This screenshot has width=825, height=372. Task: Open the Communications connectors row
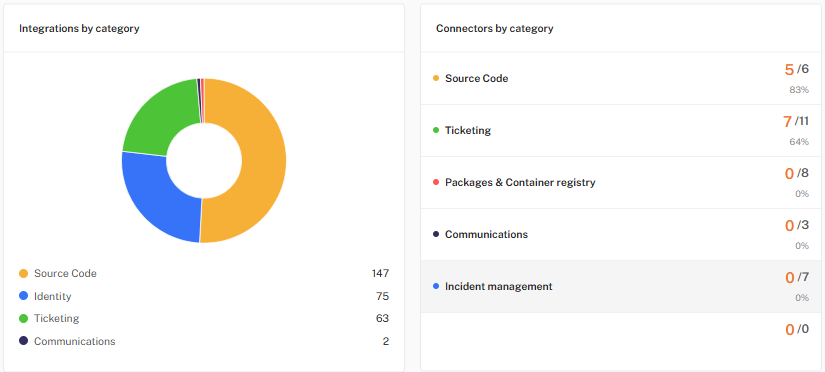(620, 235)
